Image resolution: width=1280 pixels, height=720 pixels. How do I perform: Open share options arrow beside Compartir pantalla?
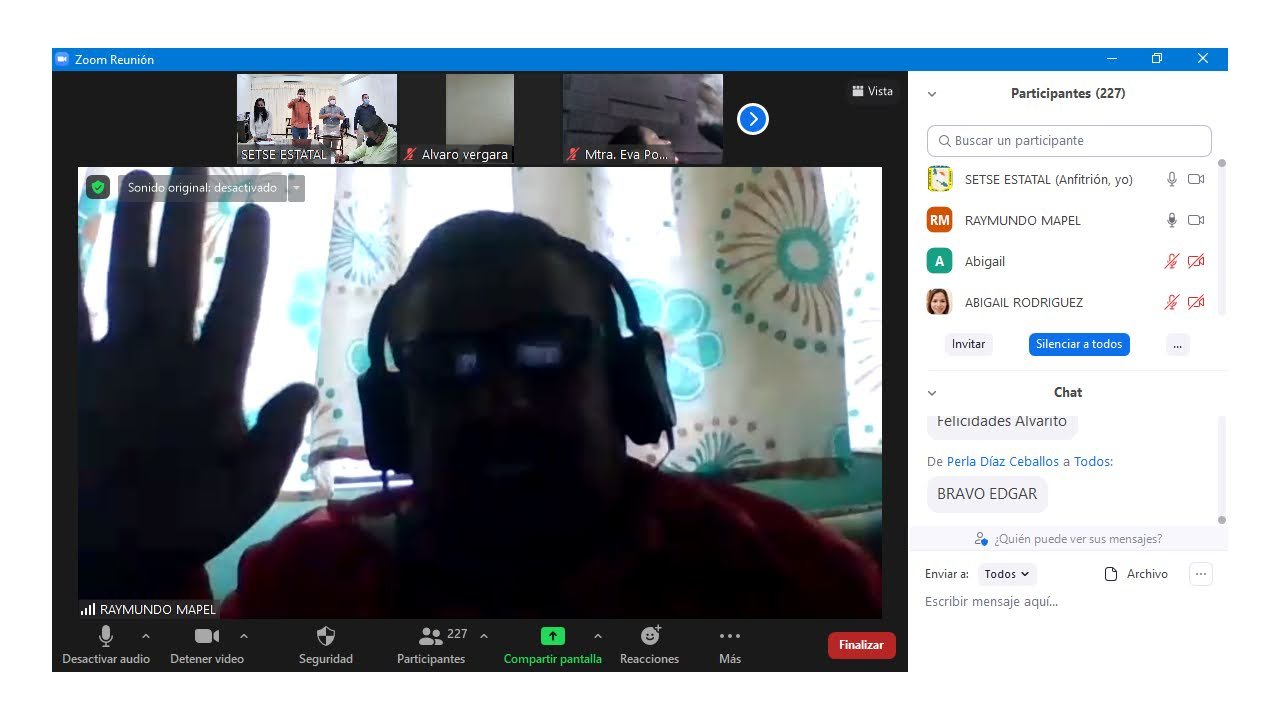[x=598, y=636]
